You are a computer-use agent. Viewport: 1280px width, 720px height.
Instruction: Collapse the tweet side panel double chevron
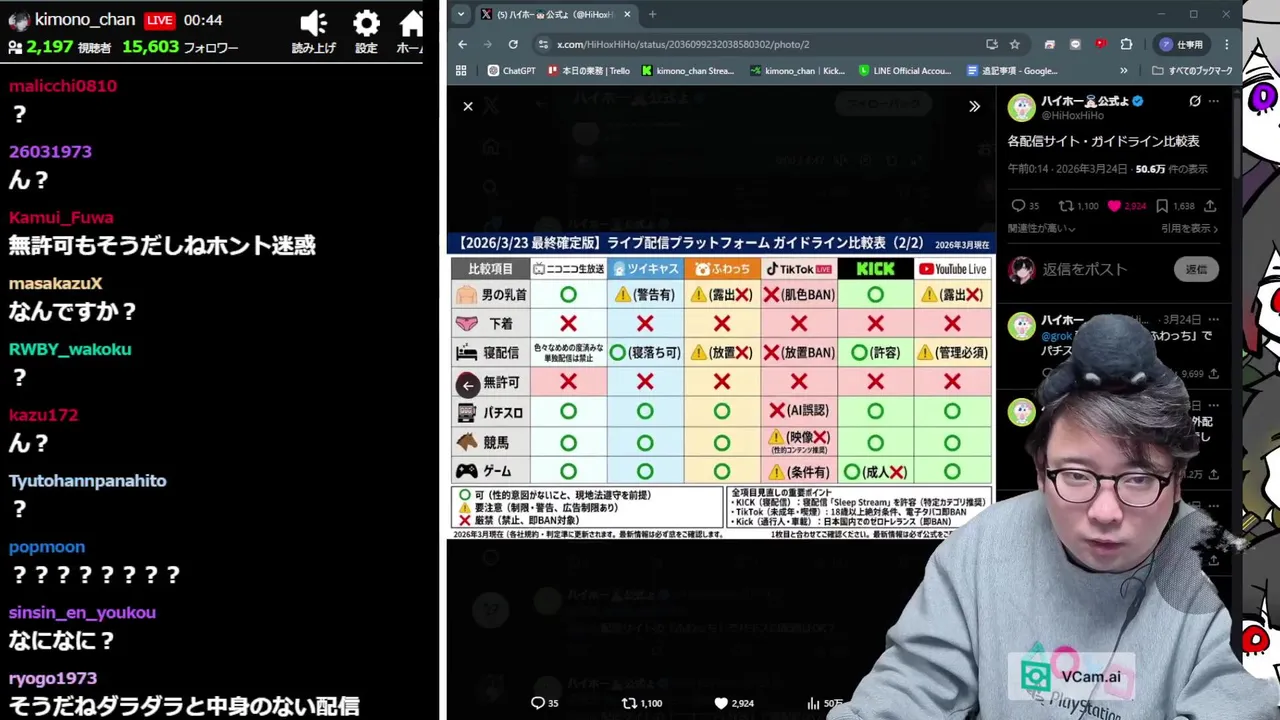974,106
